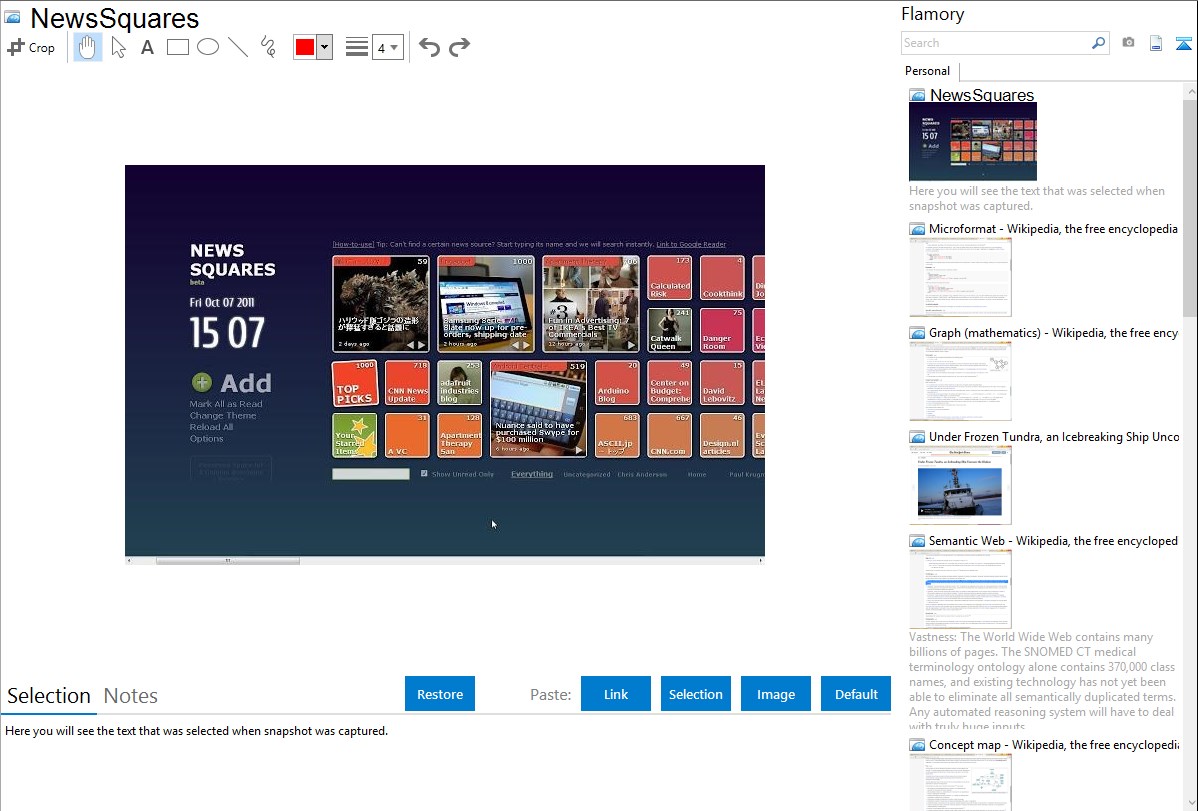Screen dimensions: 1198x811
Task: Click the Paste Selection button
Action: [x=695, y=694]
